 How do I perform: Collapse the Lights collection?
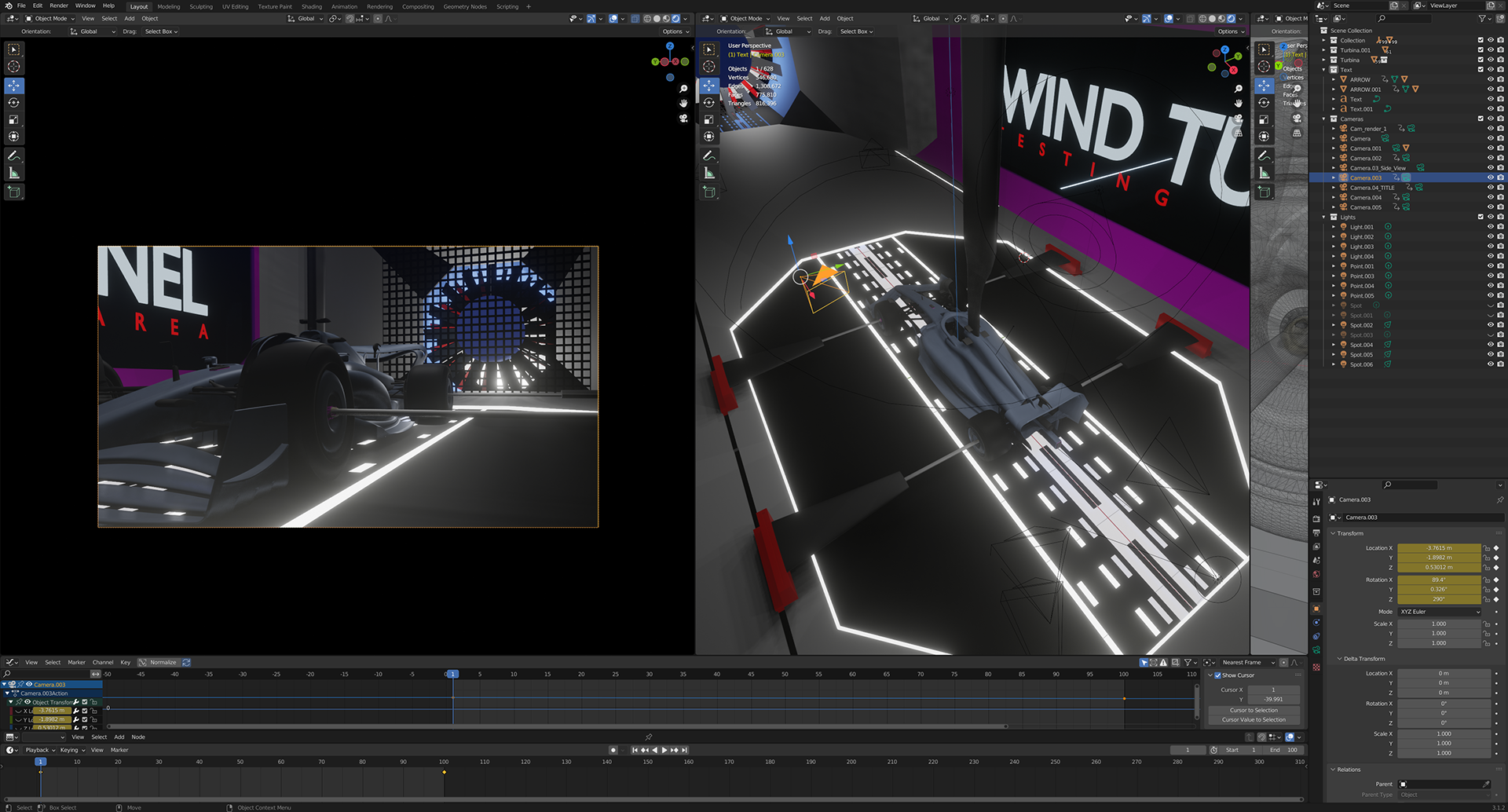tap(1323, 217)
